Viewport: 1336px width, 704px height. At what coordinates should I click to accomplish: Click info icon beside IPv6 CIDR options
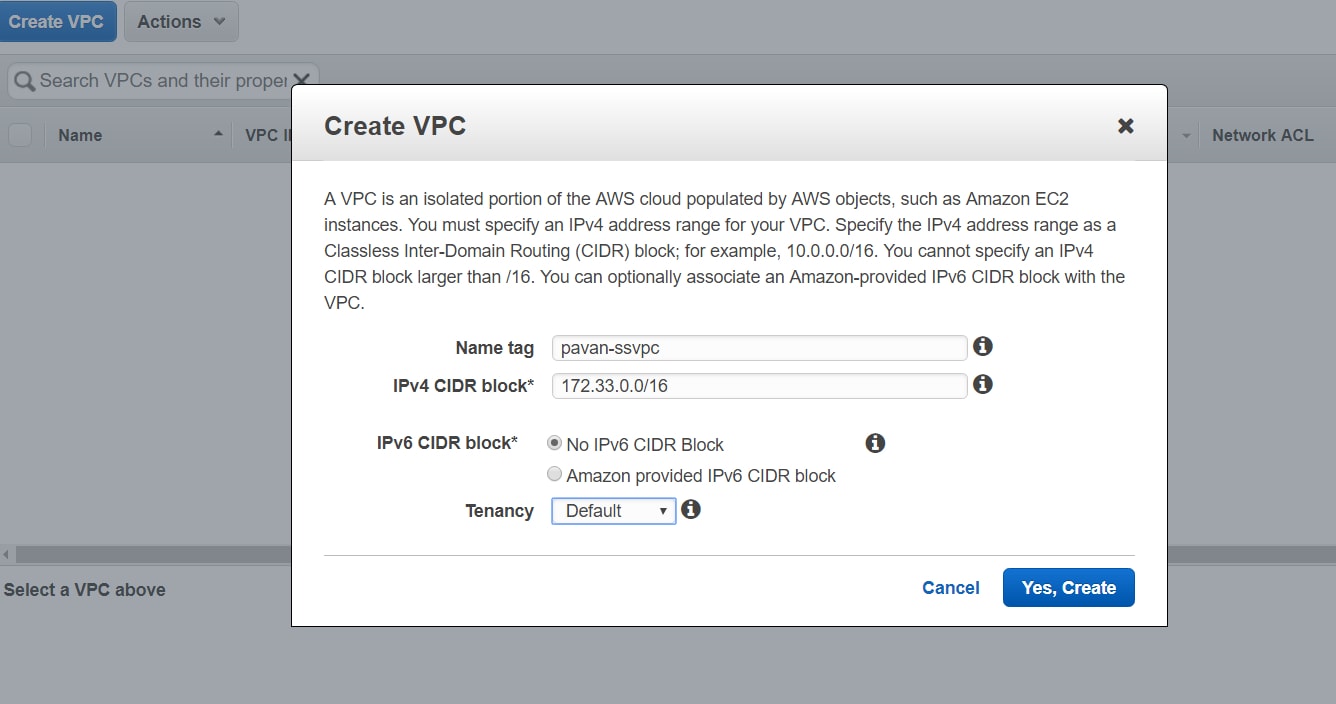875,443
